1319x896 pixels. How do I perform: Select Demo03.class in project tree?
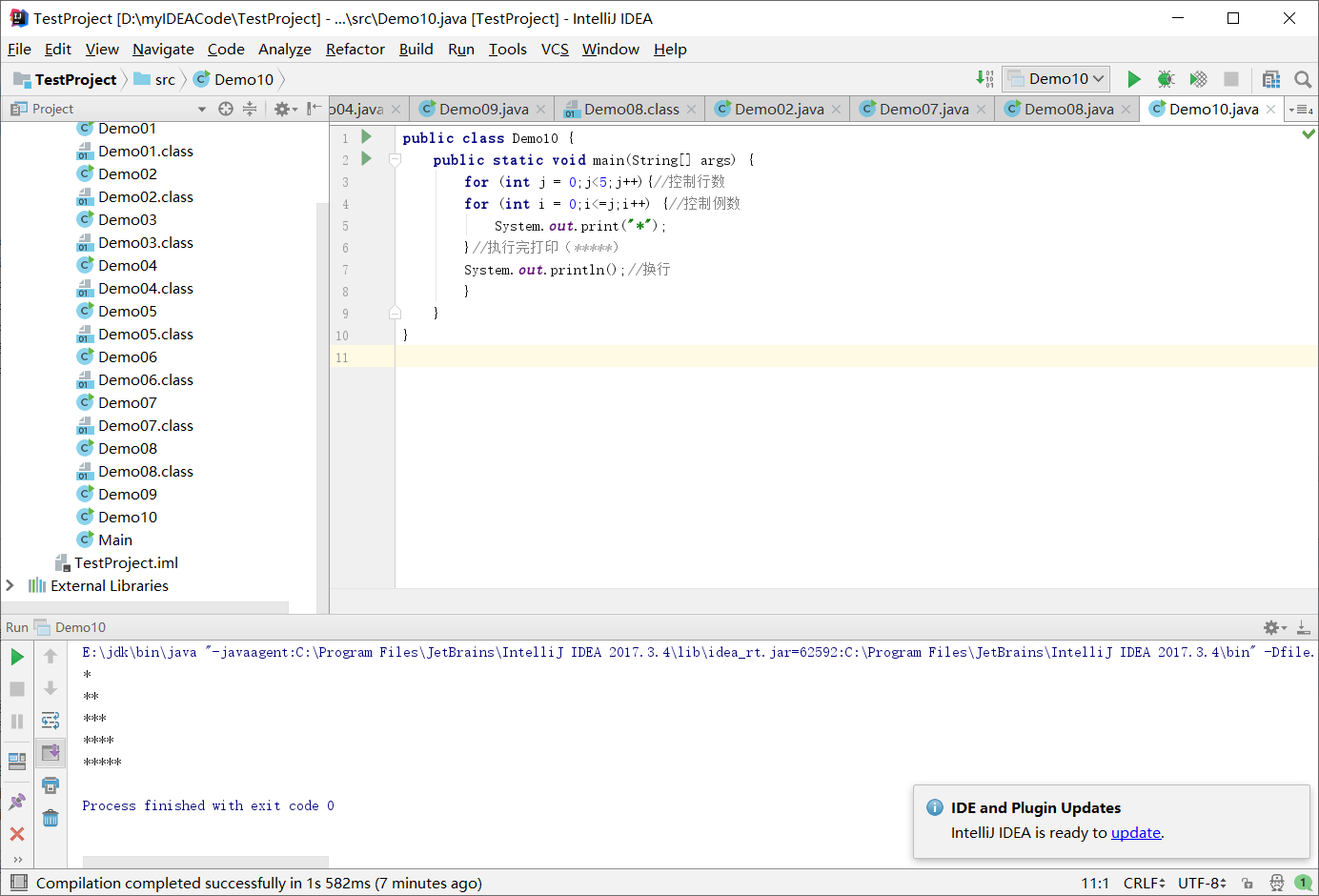point(145,242)
